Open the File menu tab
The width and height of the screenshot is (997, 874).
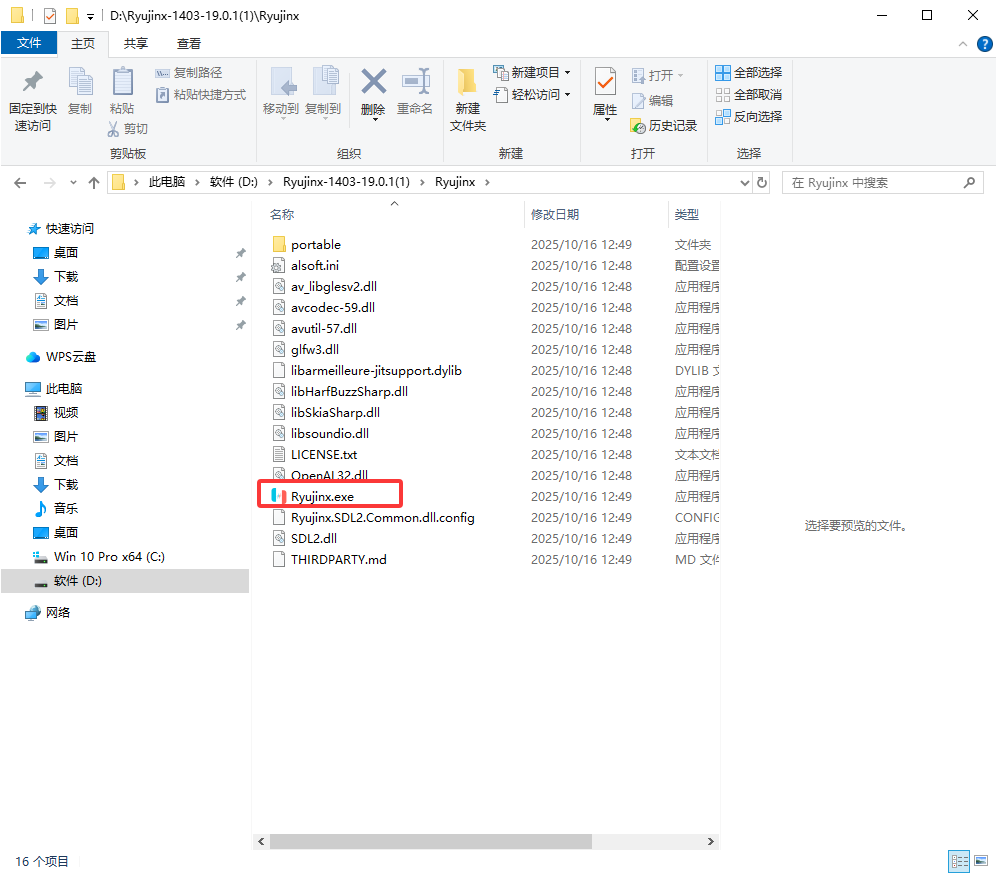pos(29,43)
